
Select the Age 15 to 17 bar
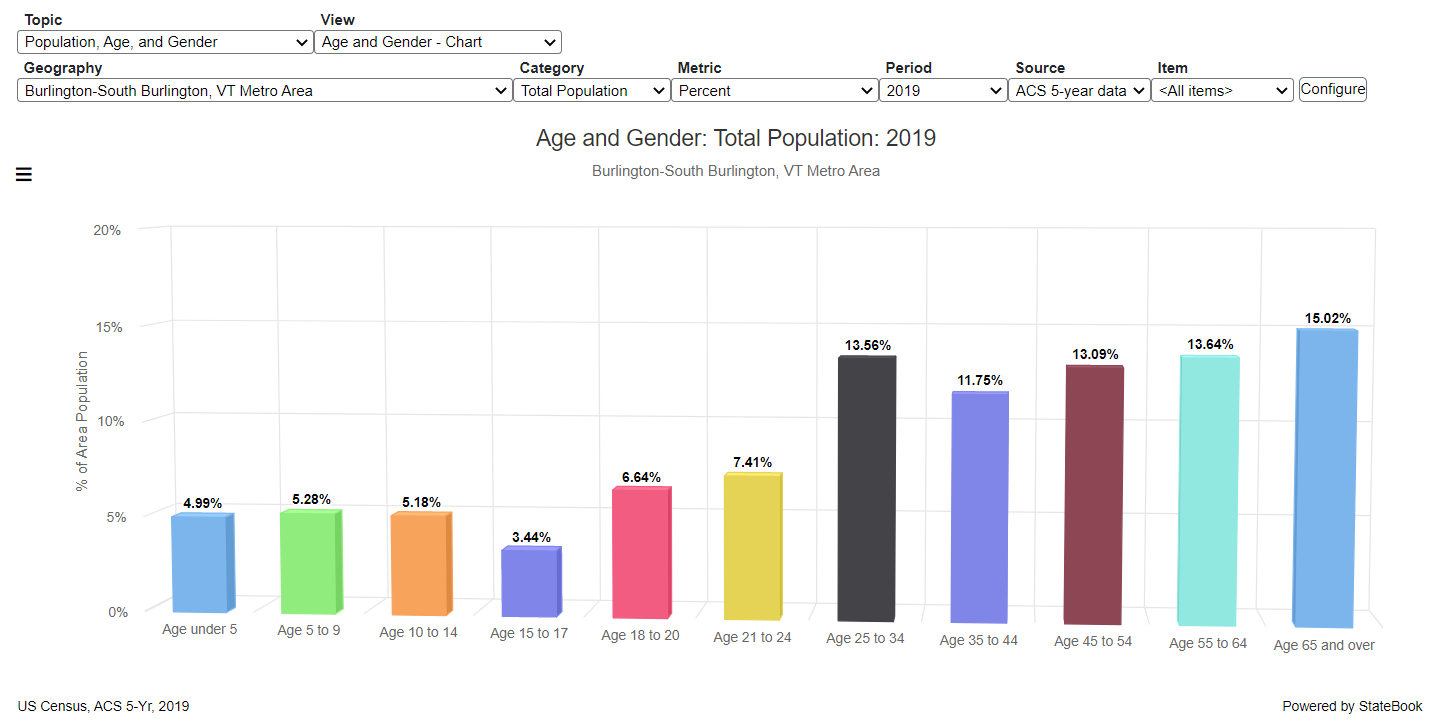[530, 582]
